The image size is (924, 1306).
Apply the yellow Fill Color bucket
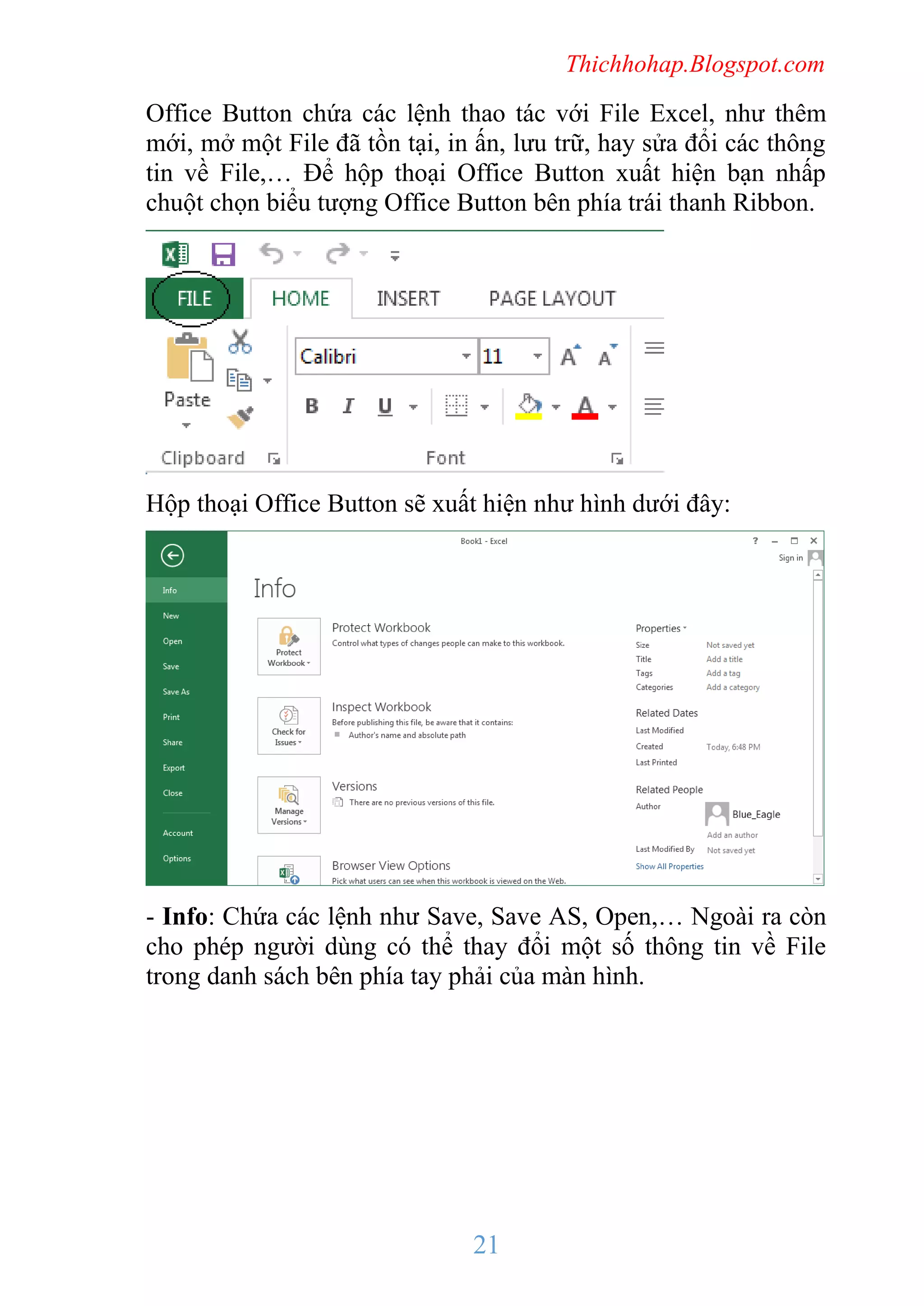(x=529, y=406)
